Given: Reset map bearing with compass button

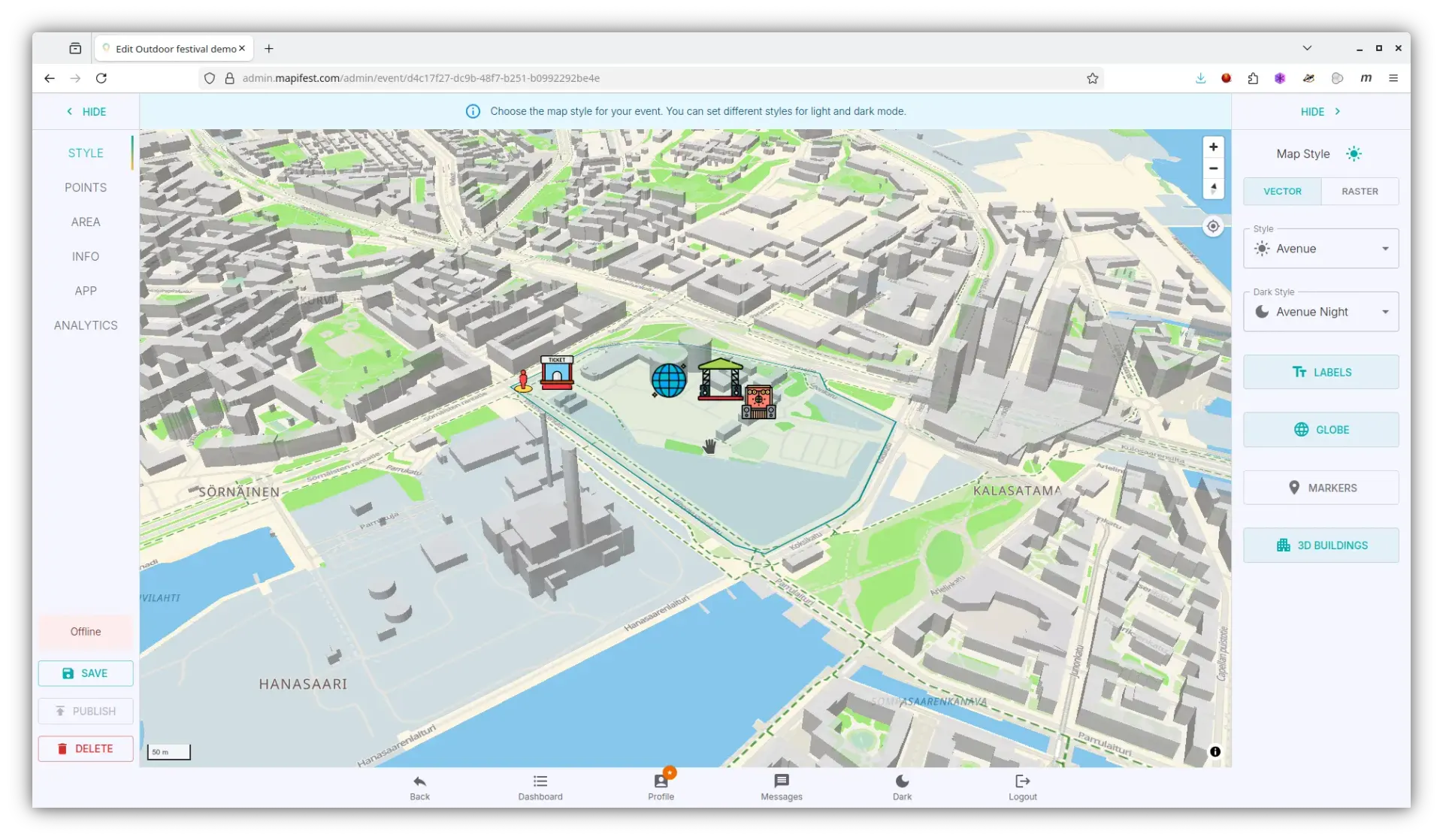Looking at the screenshot, I should click(x=1213, y=189).
